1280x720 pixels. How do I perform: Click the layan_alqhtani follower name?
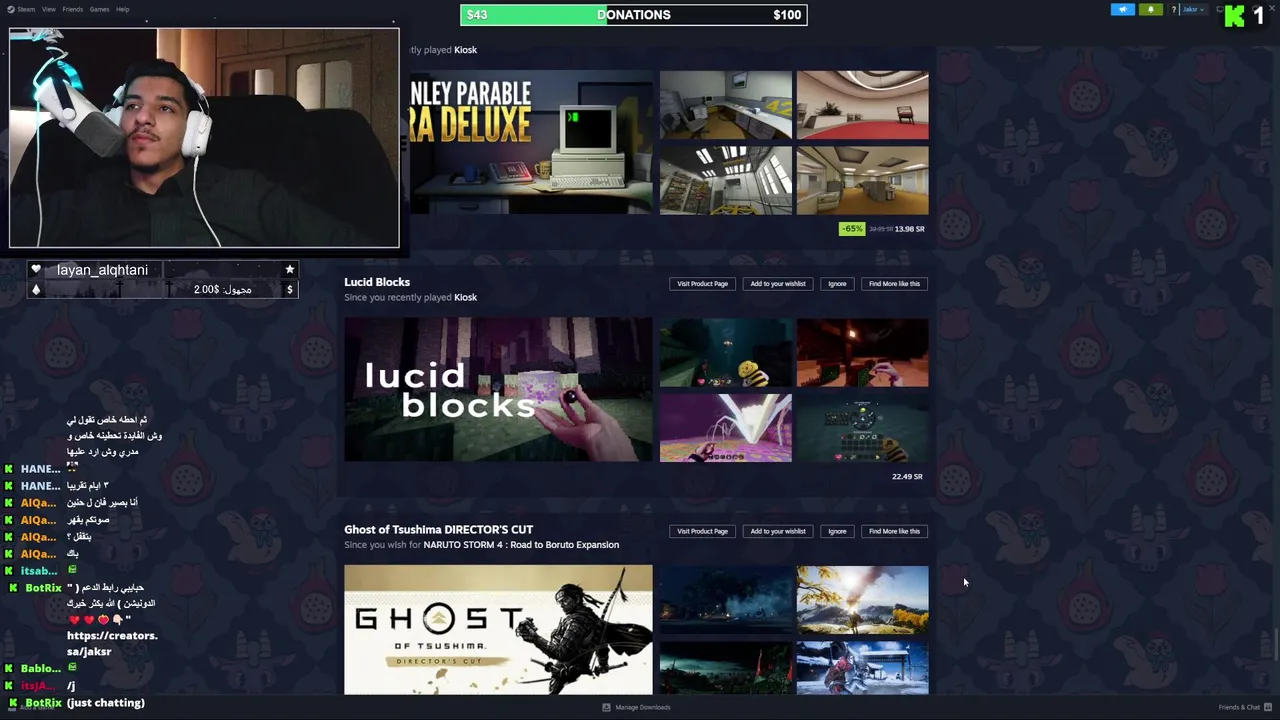pos(102,270)
